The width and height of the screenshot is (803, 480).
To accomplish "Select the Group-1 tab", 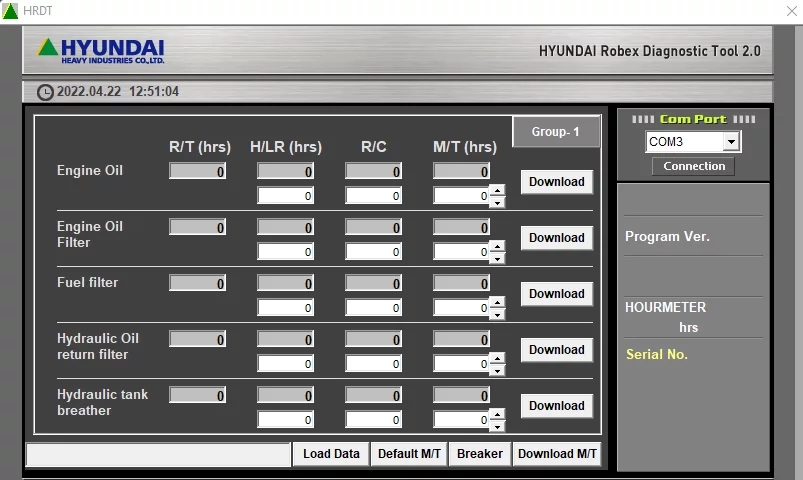I will tap(555, 132).
